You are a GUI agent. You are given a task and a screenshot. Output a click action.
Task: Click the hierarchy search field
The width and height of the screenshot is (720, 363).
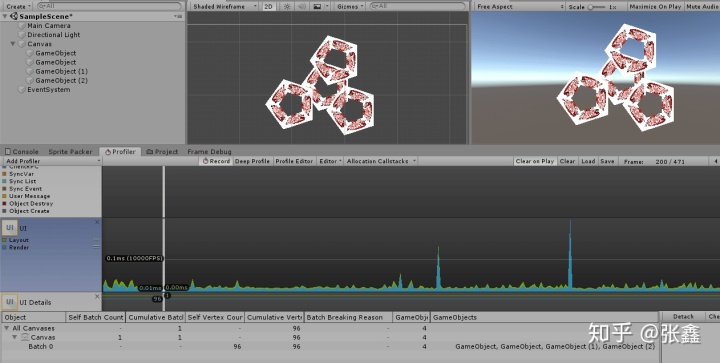pos(109,6)
